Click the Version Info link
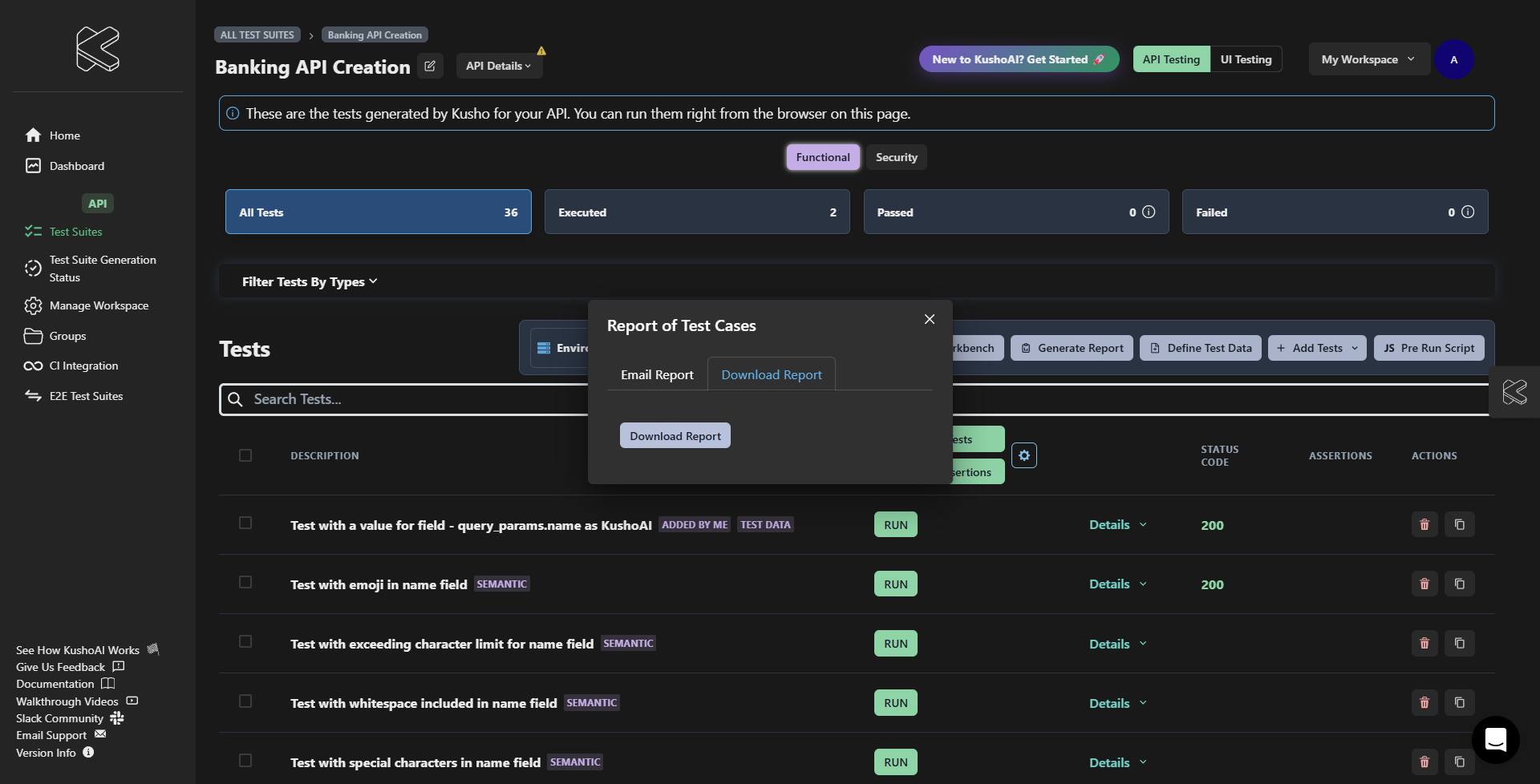1540x784 pixels. pyautogui.click(x=55, y=753)
